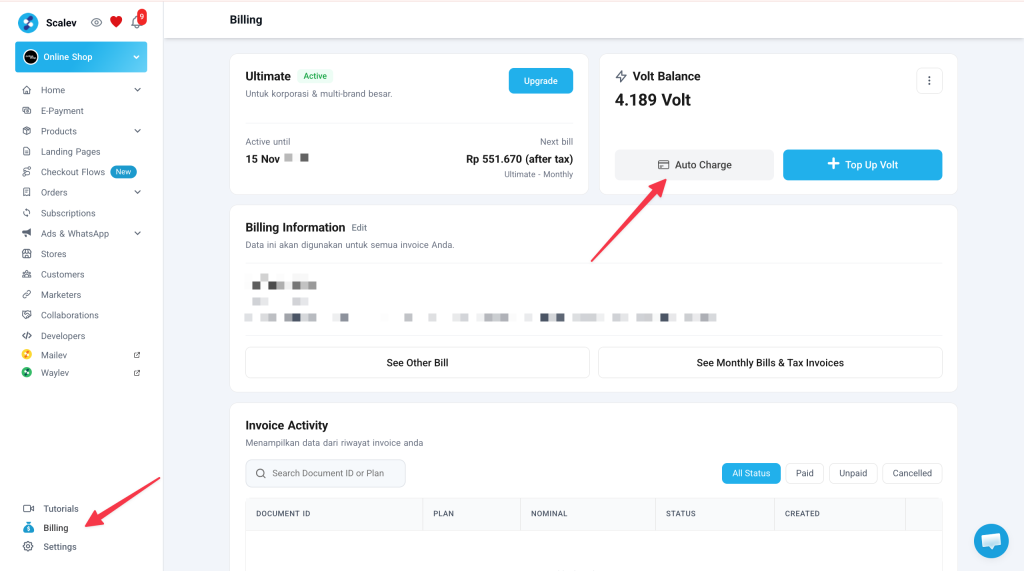Click the E-Payment icon in sidebar
The height and width of the screenshot is (571, 1024).
tap(27, 110)
